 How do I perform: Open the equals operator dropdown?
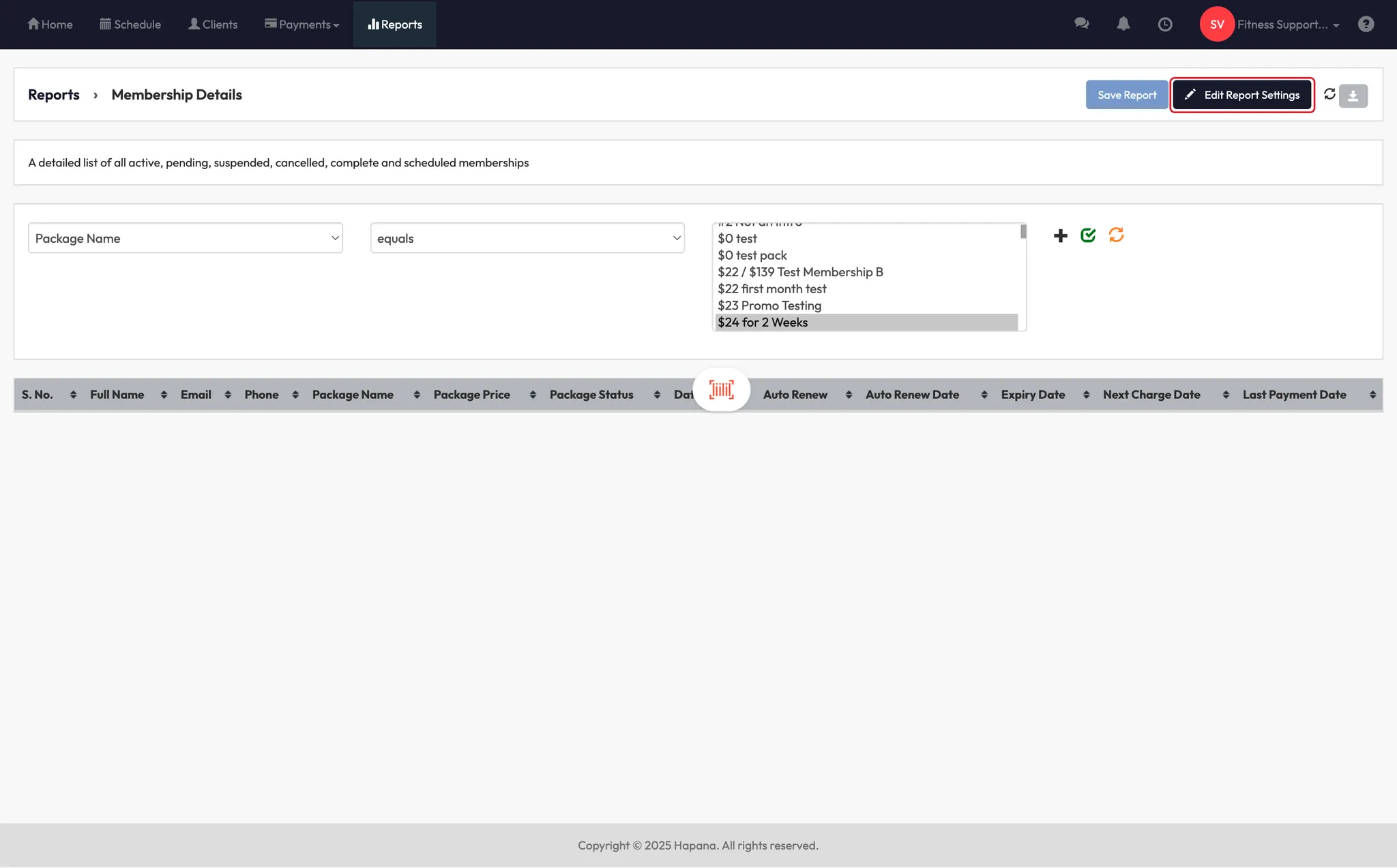(x=527, y=238)
